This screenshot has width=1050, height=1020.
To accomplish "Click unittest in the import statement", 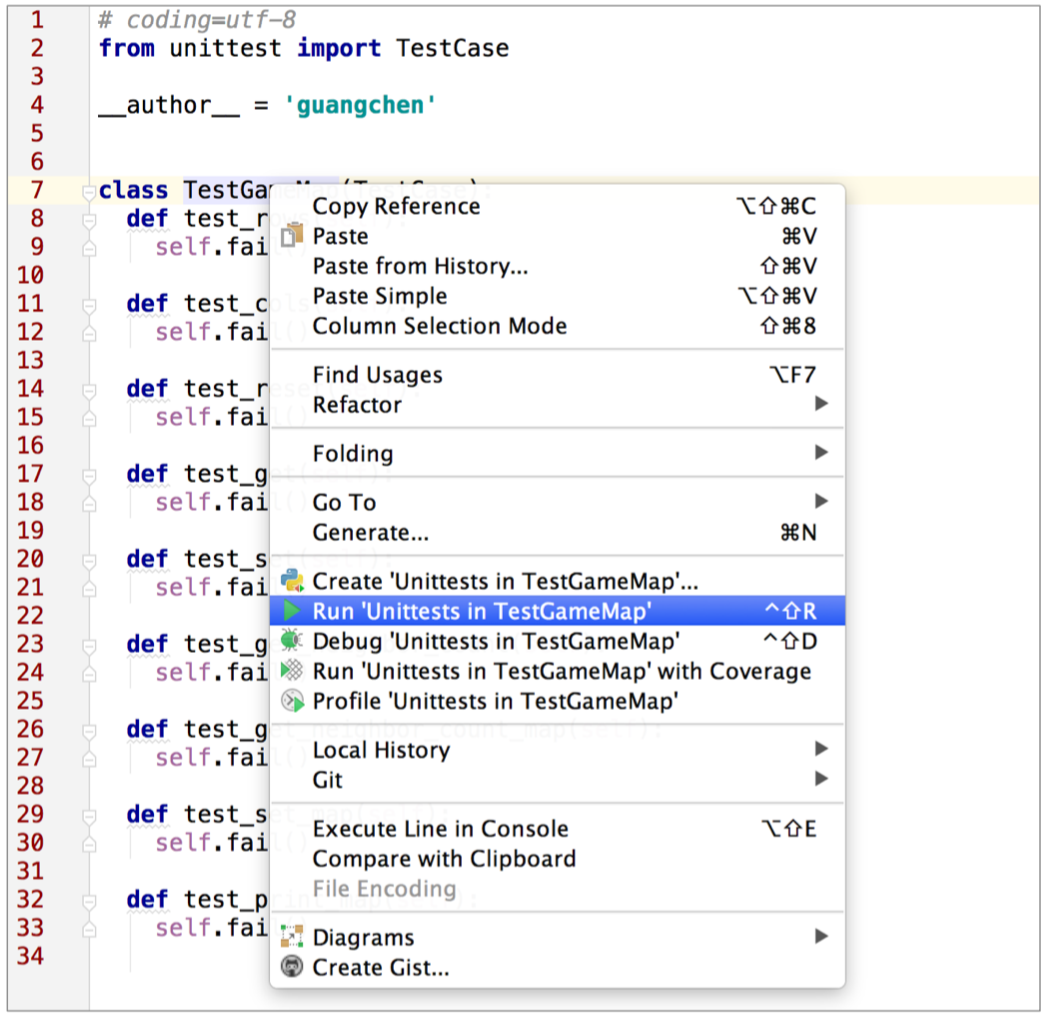I will (225, 48).
